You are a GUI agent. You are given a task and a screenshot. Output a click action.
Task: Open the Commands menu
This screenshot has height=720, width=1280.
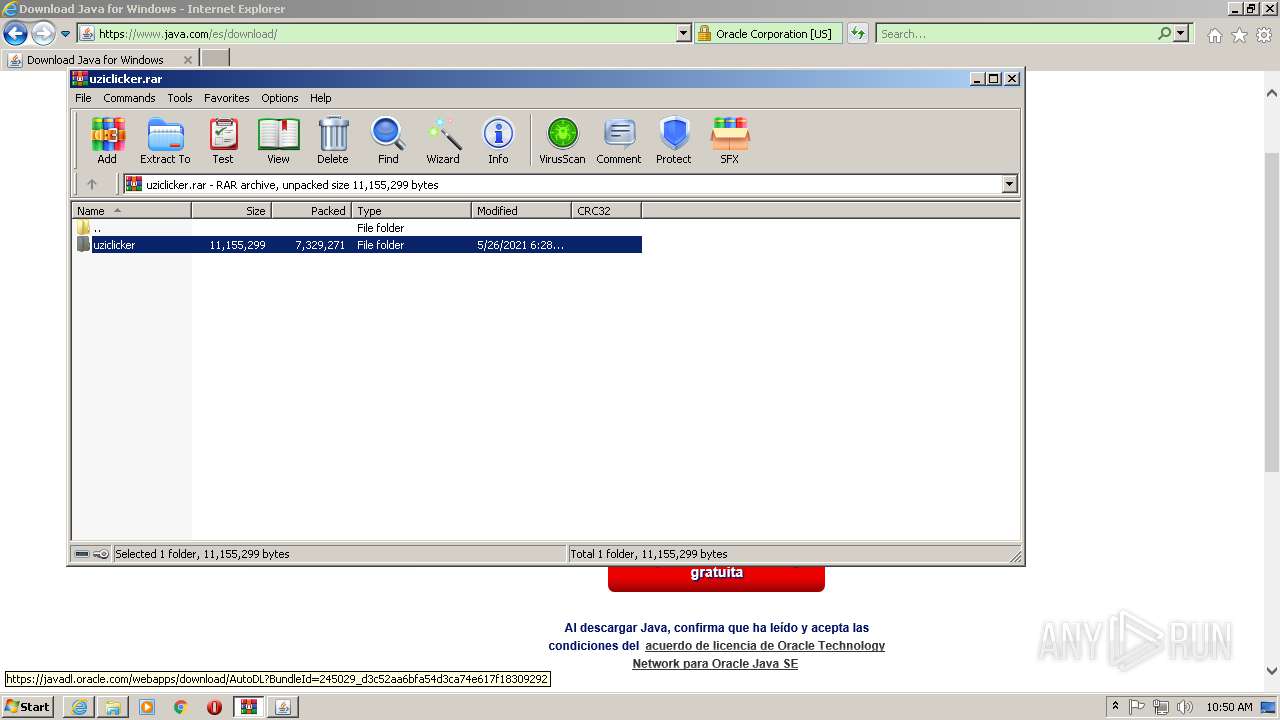click(x=129, y=98)
